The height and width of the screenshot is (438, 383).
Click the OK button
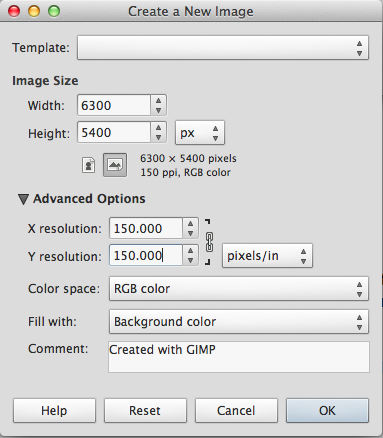pos(327,410)
